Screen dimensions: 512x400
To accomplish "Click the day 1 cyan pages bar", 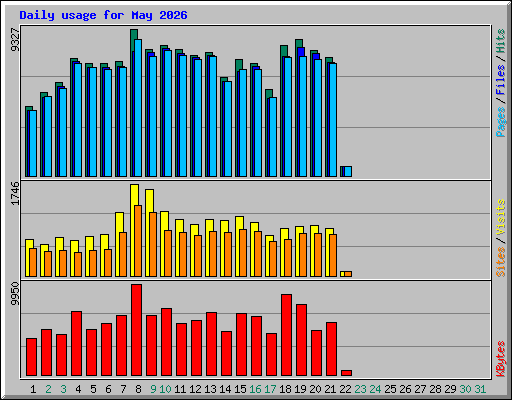I will pos(33,143).
